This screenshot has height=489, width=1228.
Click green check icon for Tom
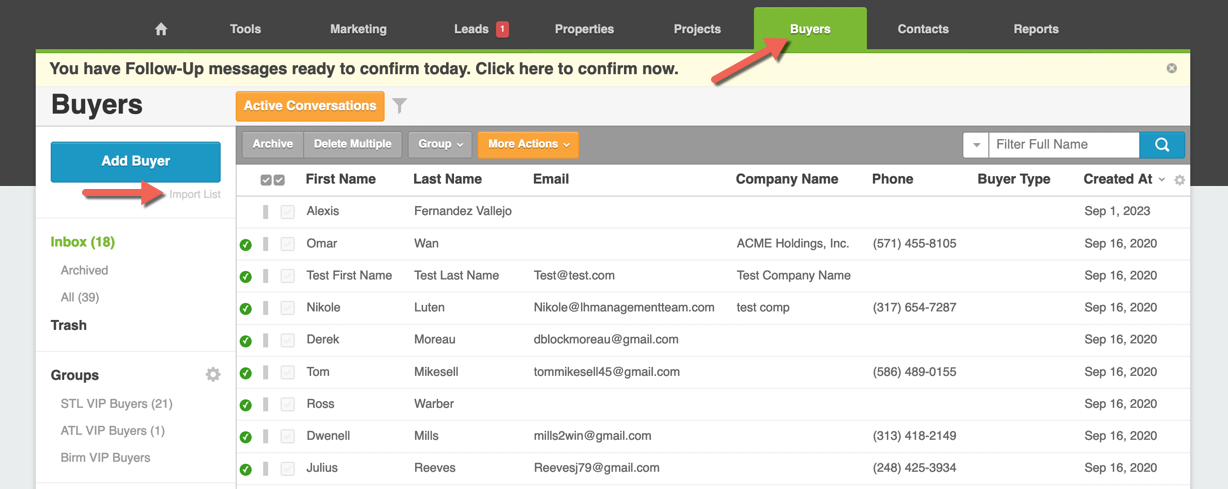click(246, 372)
